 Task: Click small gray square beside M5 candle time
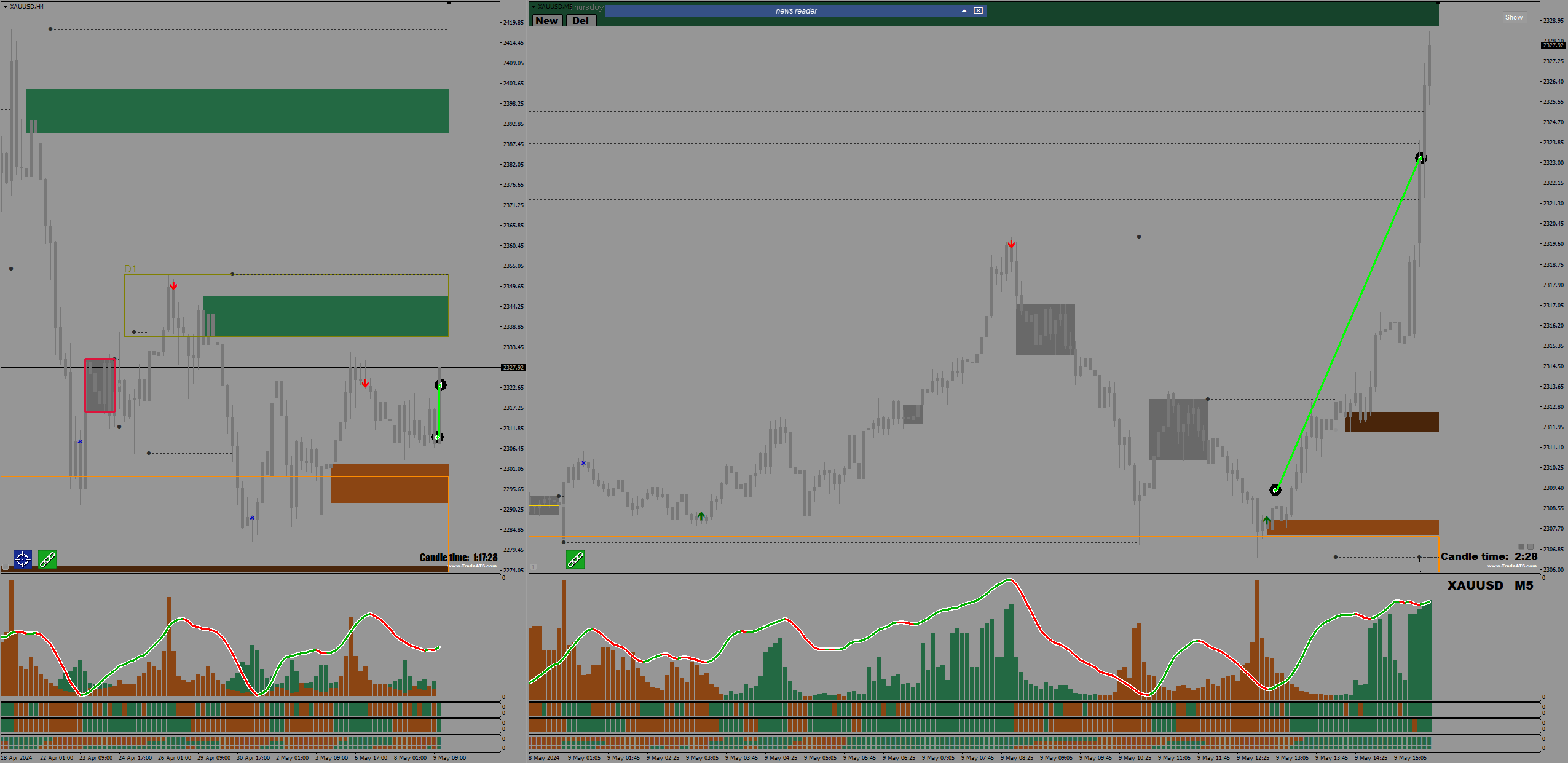[x=1521, y=547]
